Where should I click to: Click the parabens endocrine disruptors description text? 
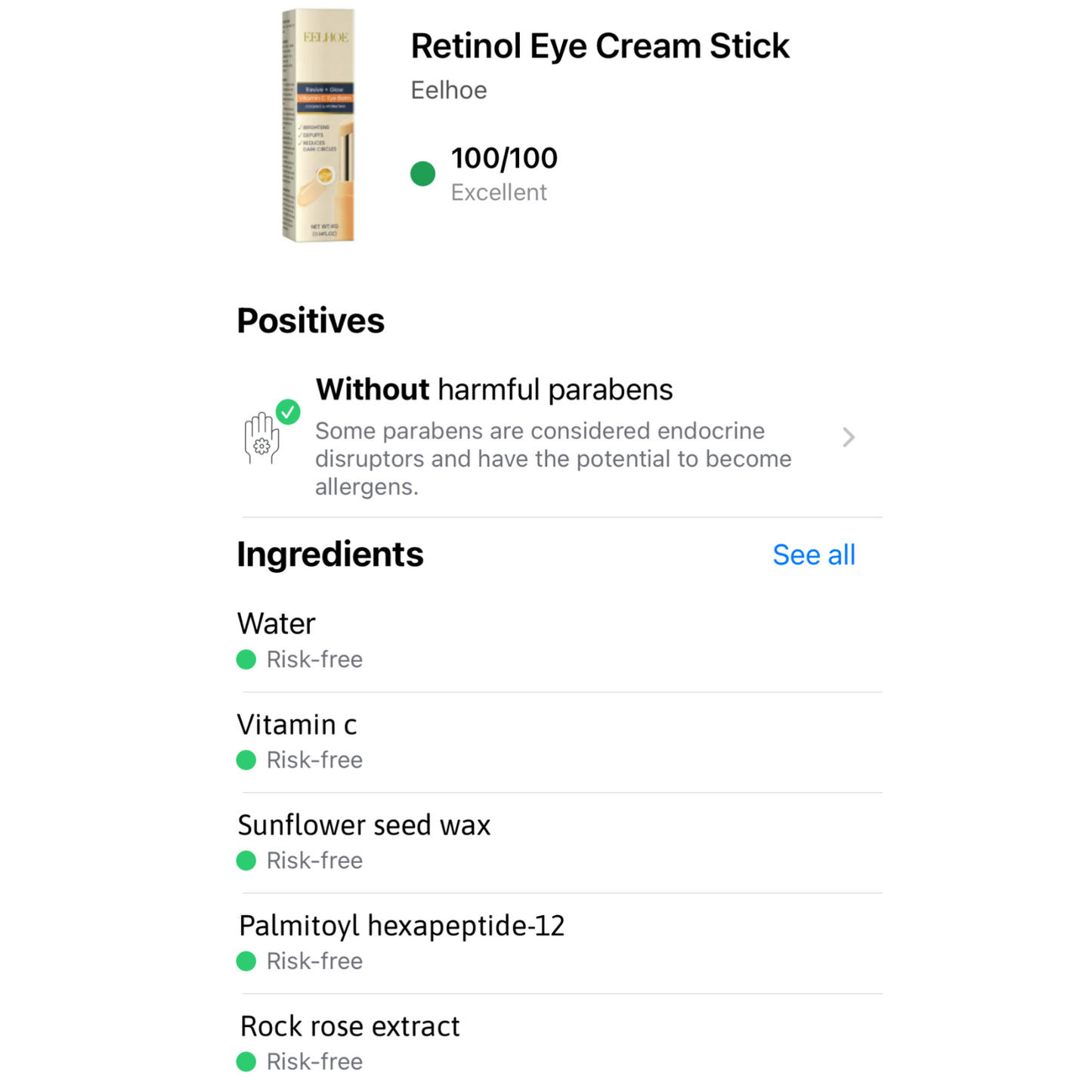(553, 459)
